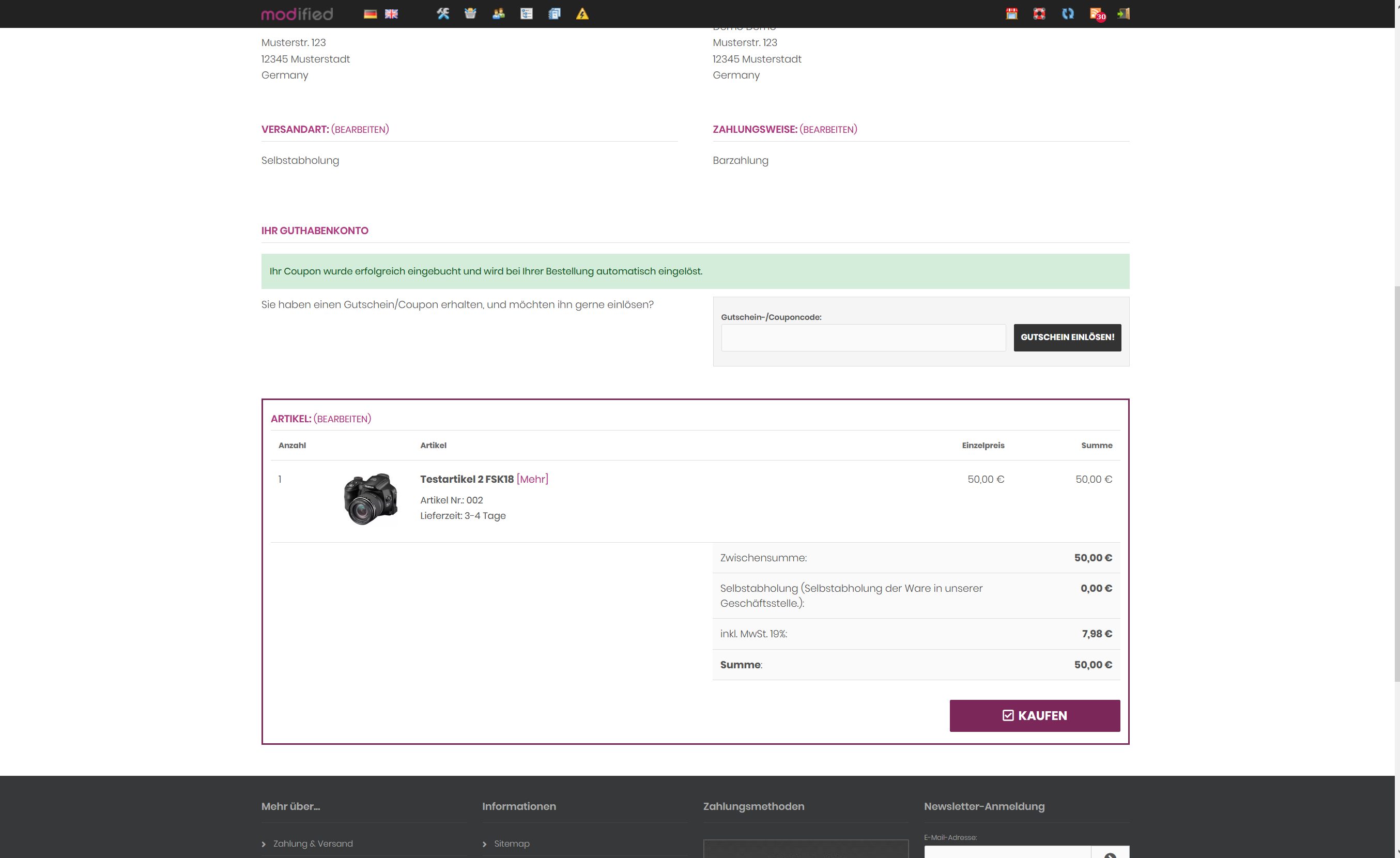Edit the Versandart via Bearbeiten link

point(360,130)
